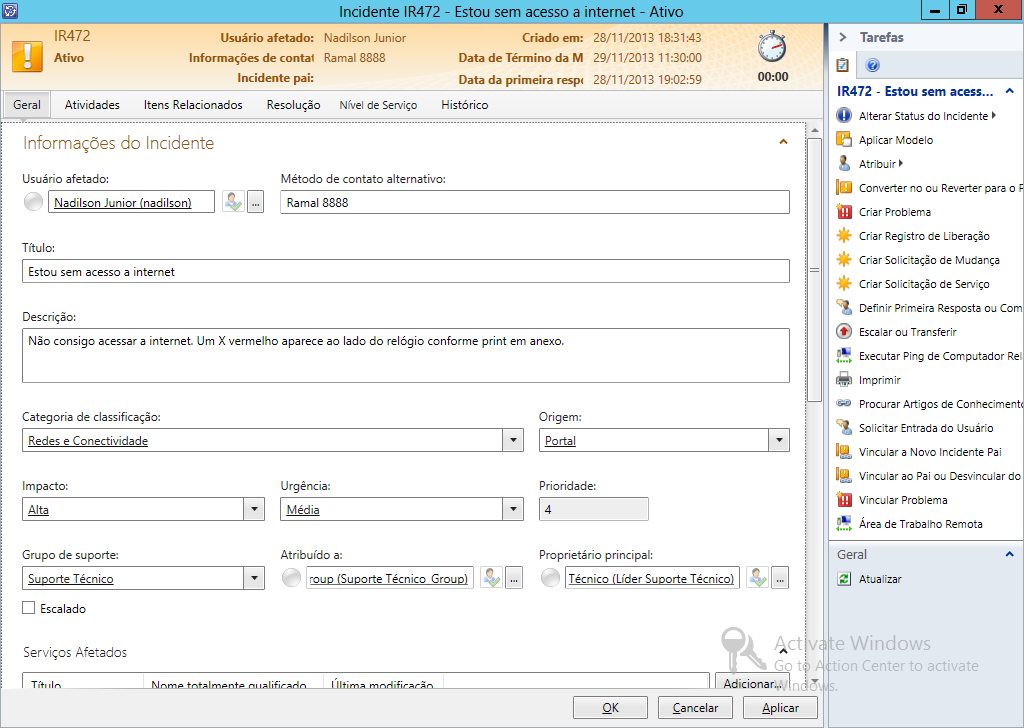The width and height of the screenshot is (1024, 728).
Task: Toggle the Escalado checkbox
Action: pyautogui.click(x=29, y=608)
